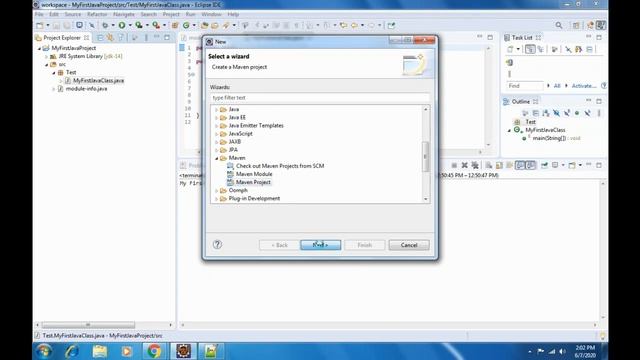The image size is (640, 360).
Task: Expand the Oomph wizard folder
Action: coord(216,191)
